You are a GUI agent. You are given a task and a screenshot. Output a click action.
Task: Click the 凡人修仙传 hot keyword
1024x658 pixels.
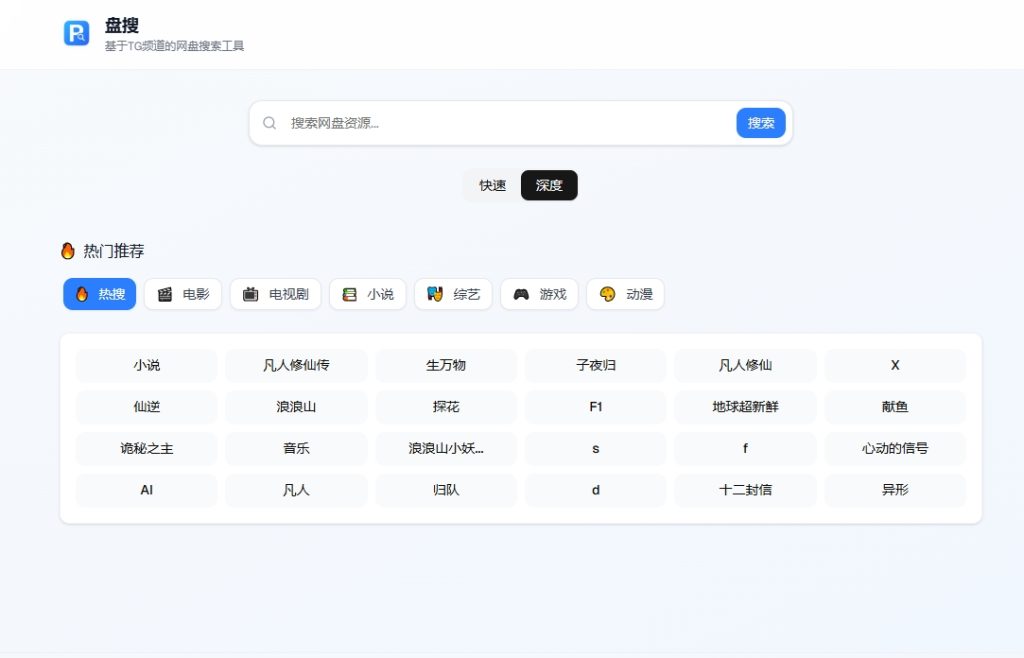(x=296, y=365)
